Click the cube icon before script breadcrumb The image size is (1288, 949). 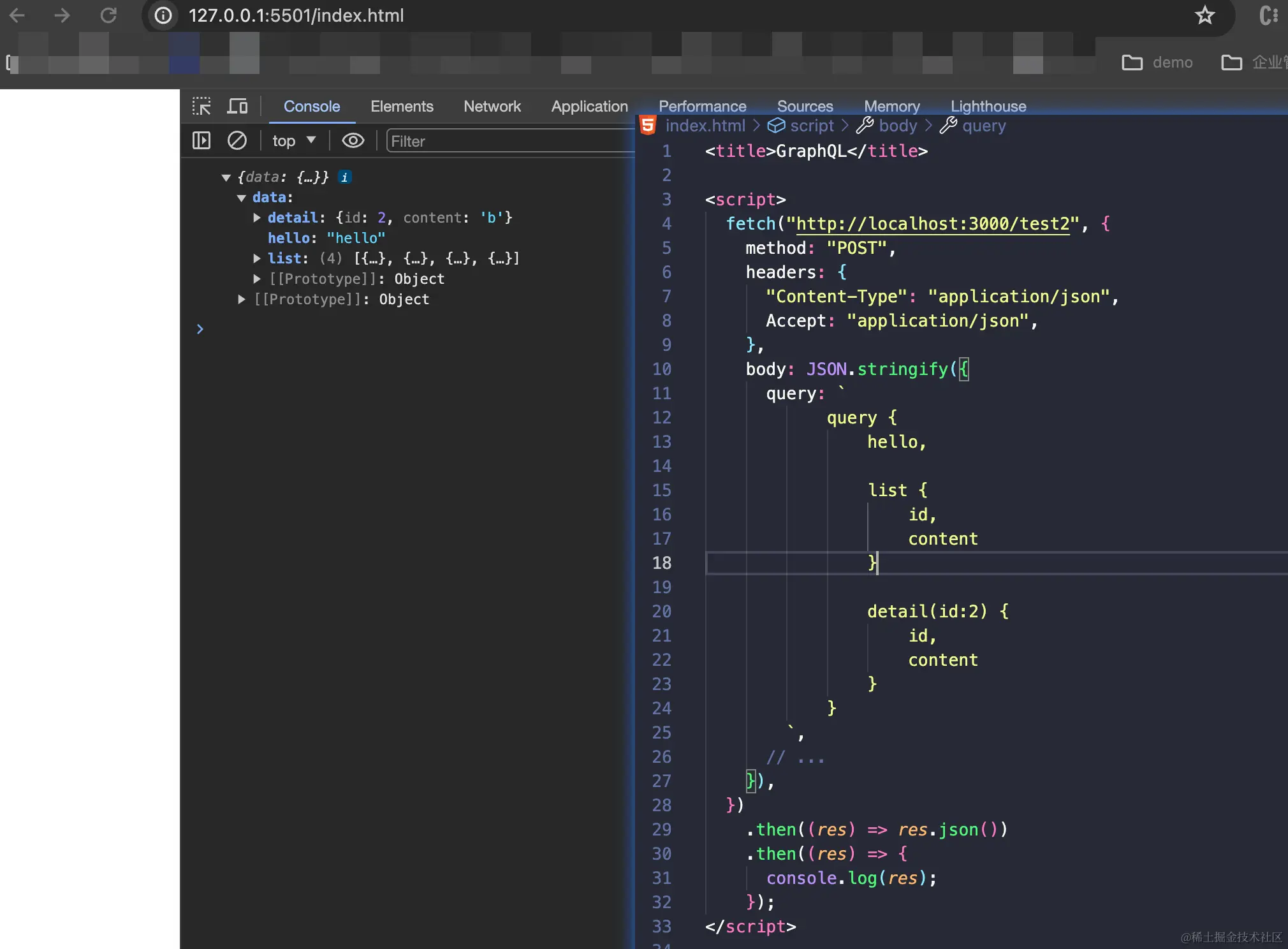776,126
